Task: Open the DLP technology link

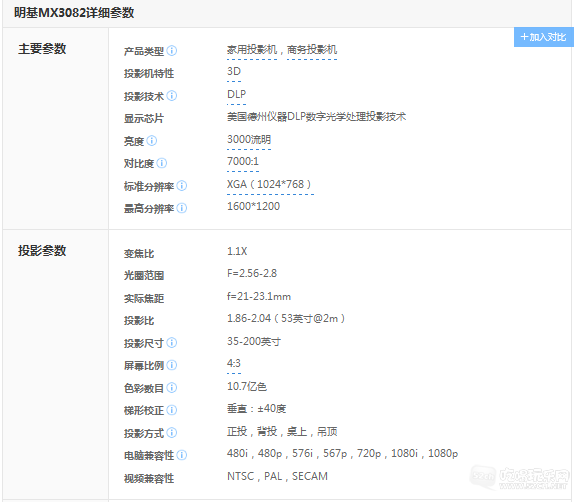Action: click(x=236, y=94)
